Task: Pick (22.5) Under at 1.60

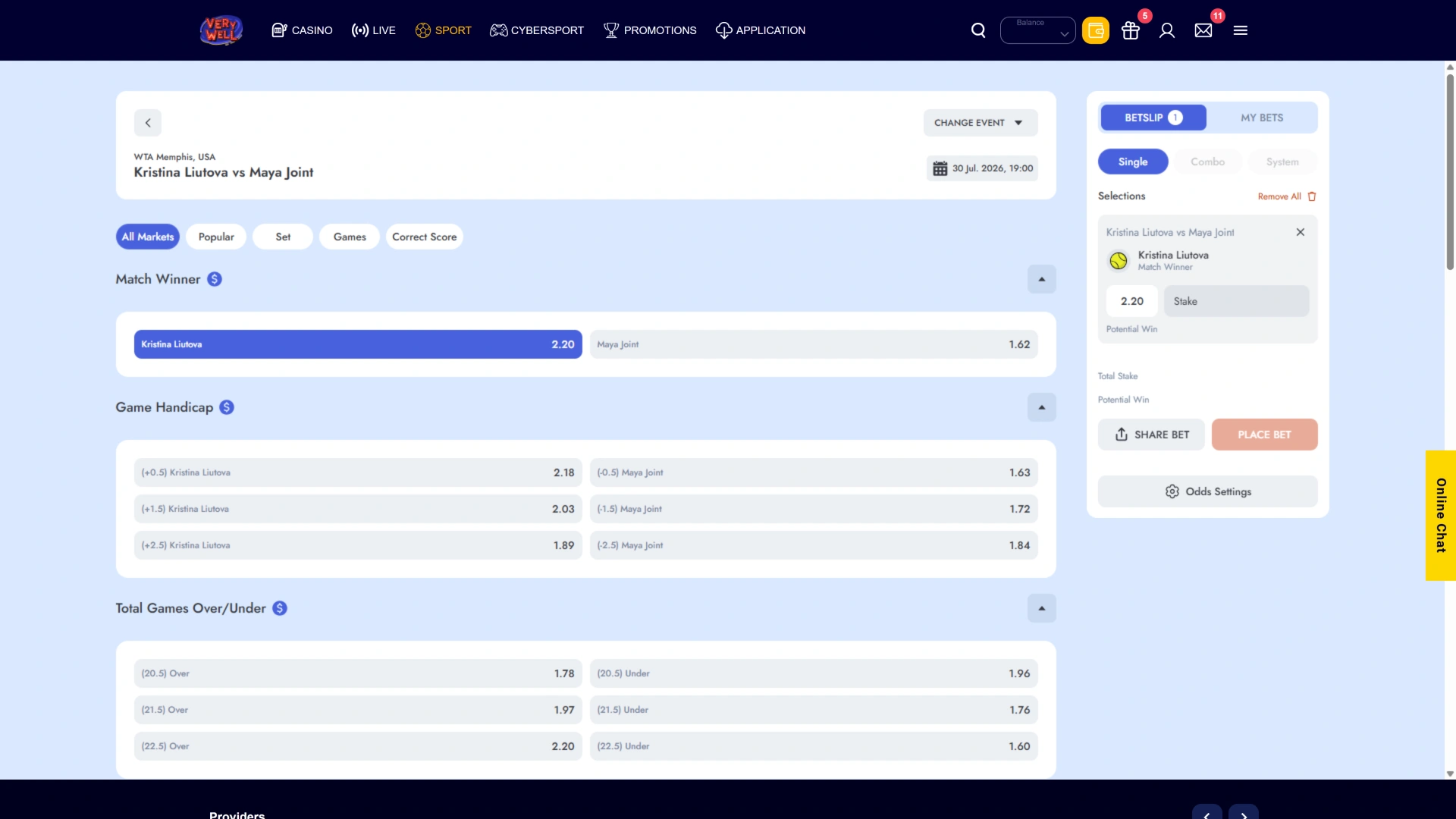Action: (814, 746)
